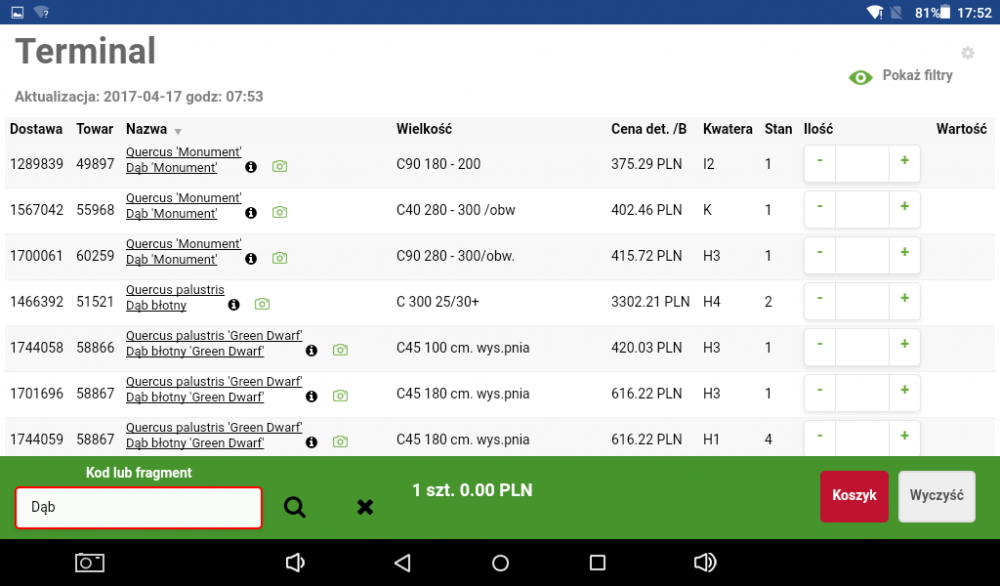
Task: Sort by Nazwa column arrow
Action: pyautogui.click(x=178, y=131)
